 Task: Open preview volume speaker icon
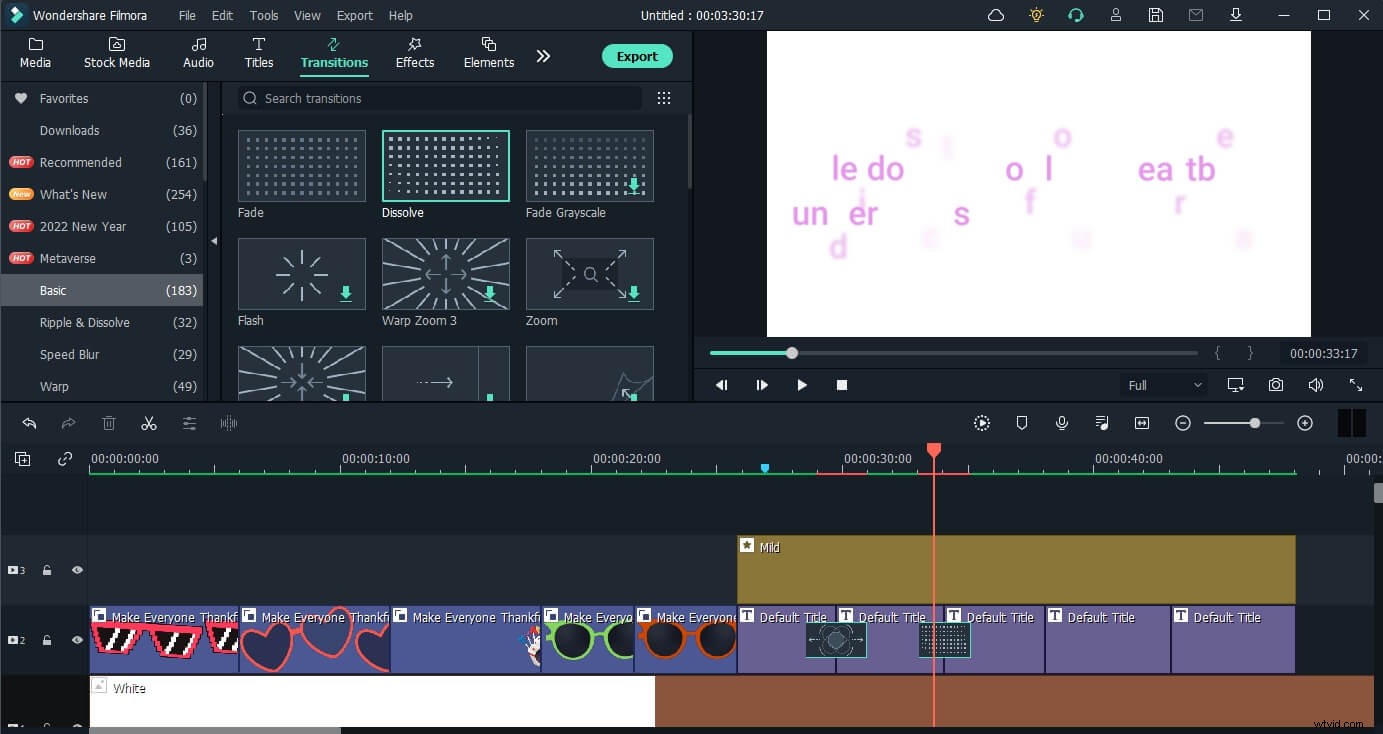(x=1316, y=385)
